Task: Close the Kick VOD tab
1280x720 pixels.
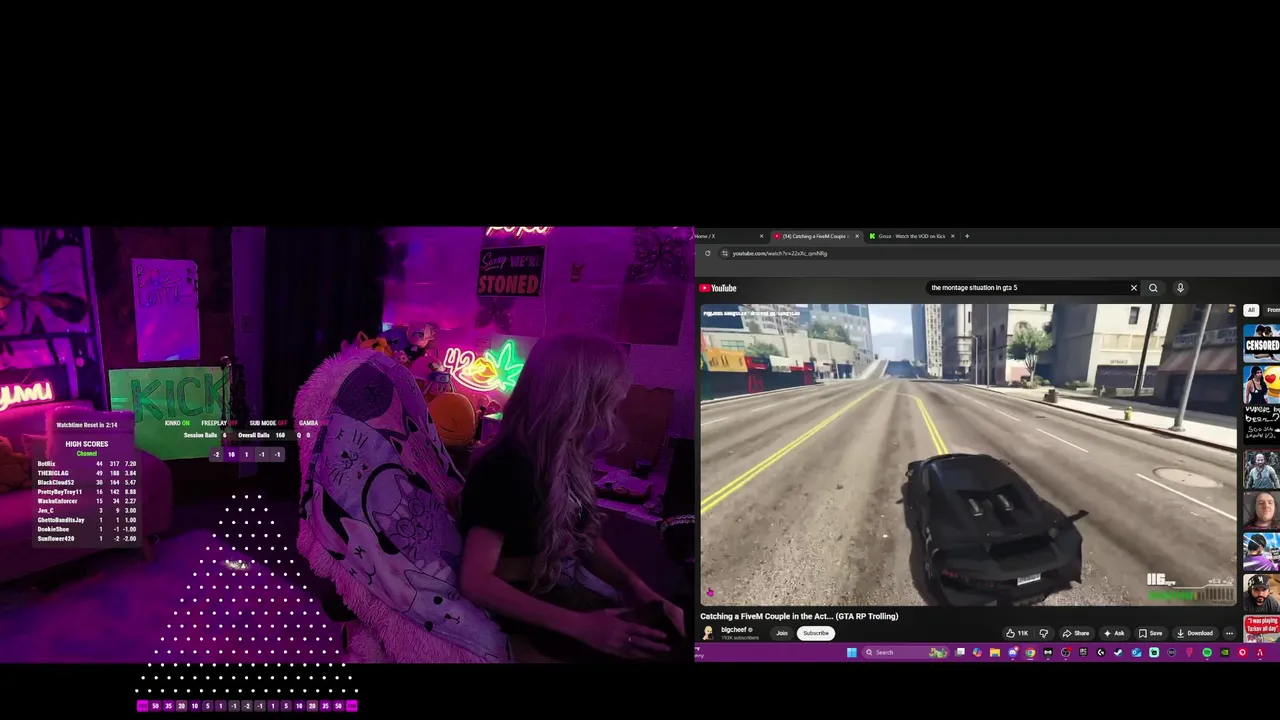Action: coord(953,236)
